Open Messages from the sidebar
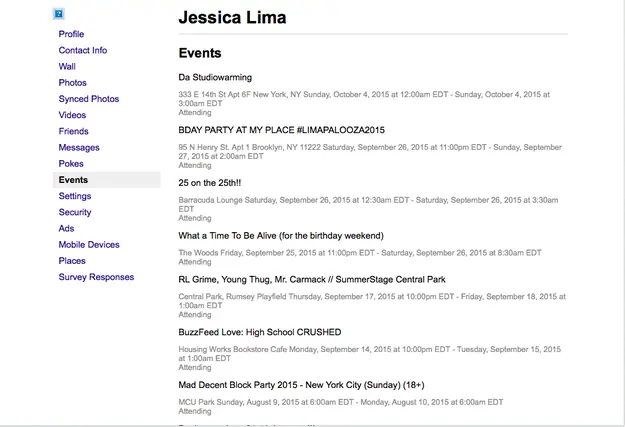The image size is (625, 427). (x=79, y=148)
